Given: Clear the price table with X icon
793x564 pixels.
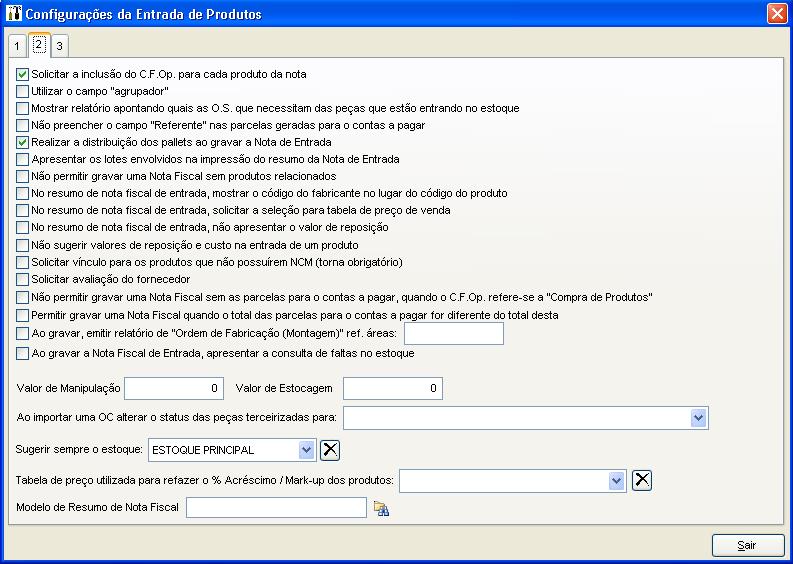Looking at the screenshot, I should click(x=642, y=480).
